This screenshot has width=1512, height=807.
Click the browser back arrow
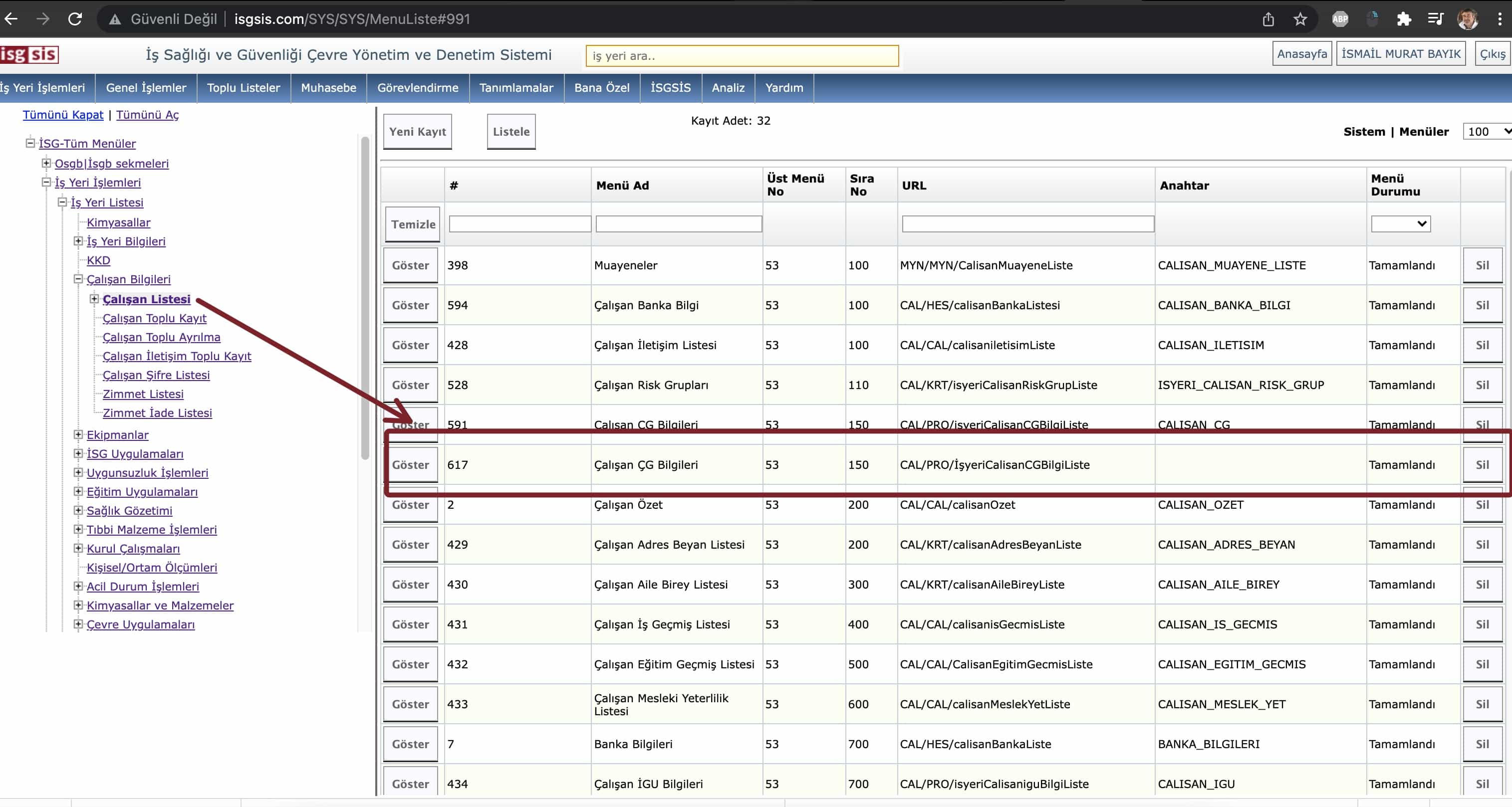(x=11, y=19)
